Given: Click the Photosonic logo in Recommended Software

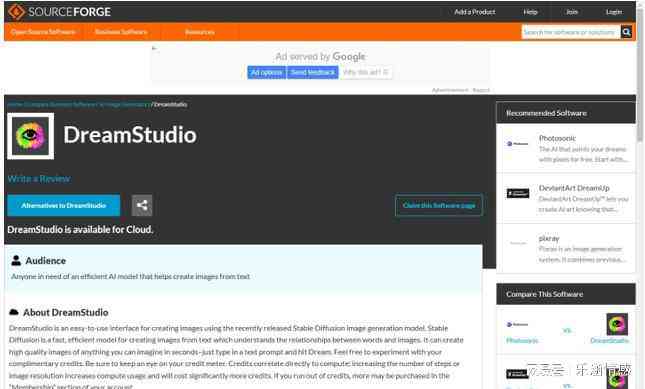Looking at the screenshot, I should click(x=517, y=144).
